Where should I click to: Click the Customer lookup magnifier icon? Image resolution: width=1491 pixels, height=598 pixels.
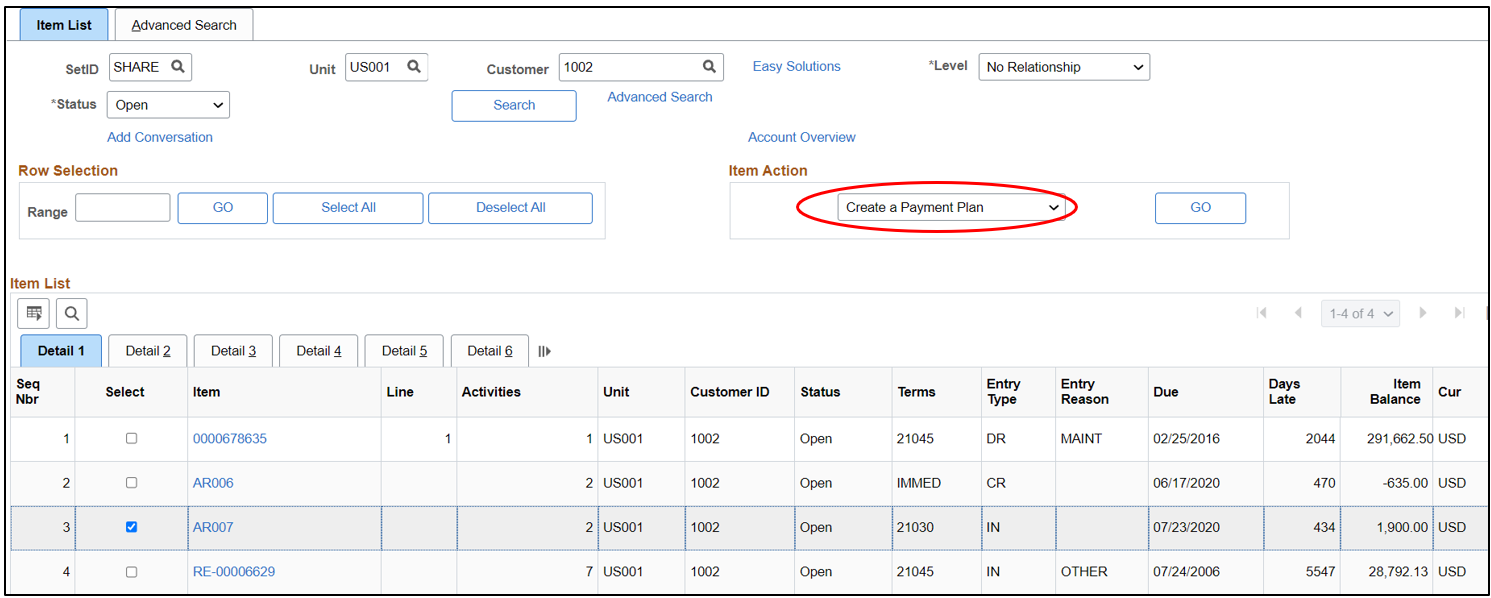(709, 67)
